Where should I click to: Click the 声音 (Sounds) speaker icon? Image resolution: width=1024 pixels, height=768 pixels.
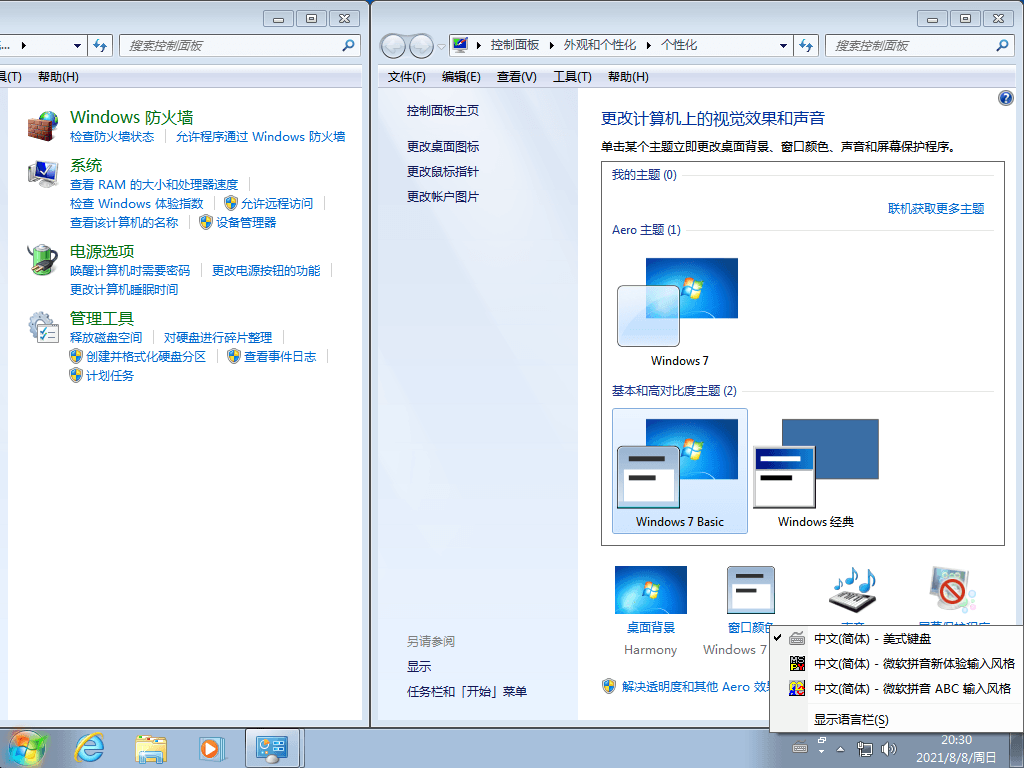pyautogui.click(x=851, y=589)
